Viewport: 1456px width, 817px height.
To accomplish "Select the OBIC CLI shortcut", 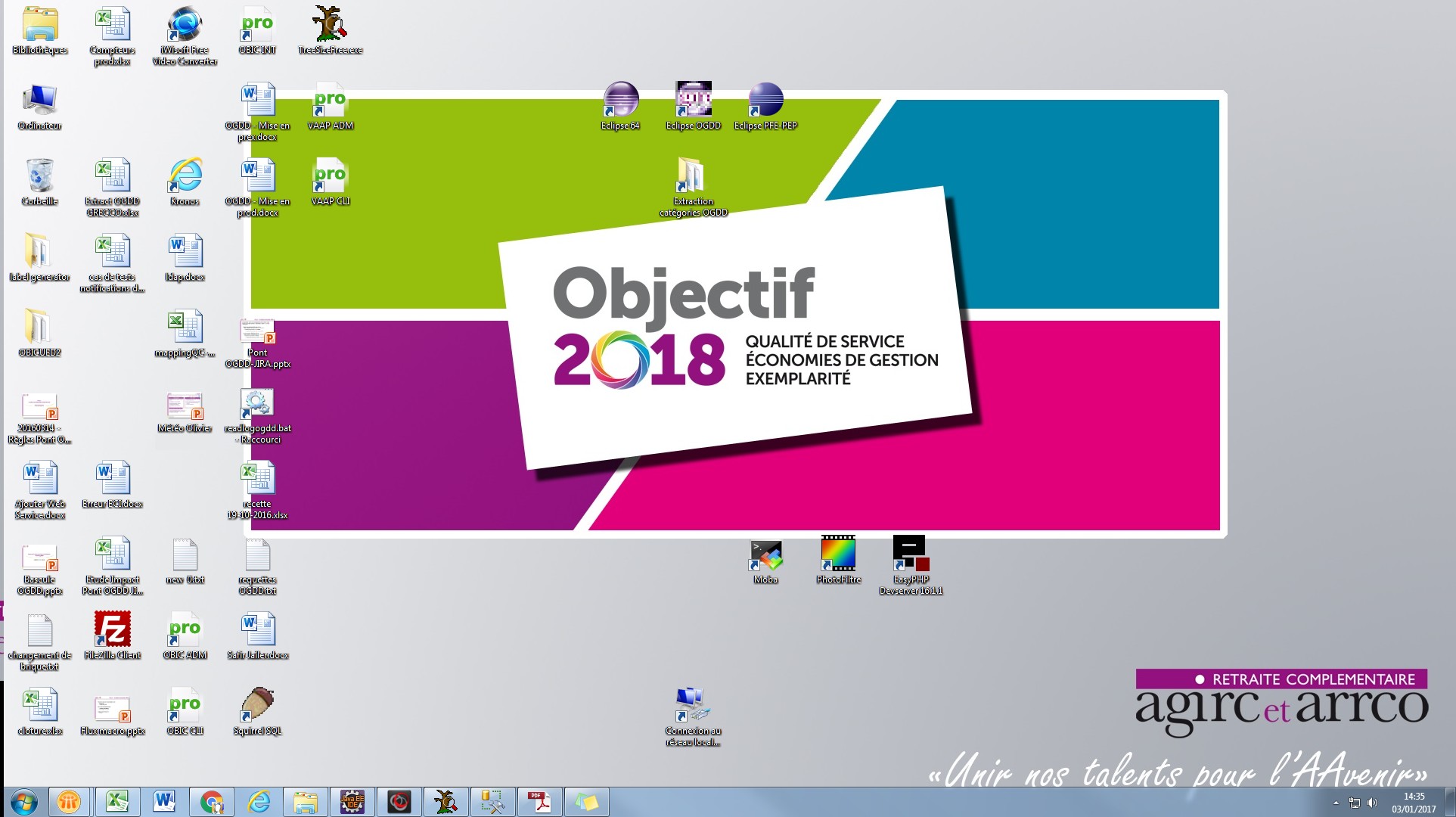I will 185,712.
